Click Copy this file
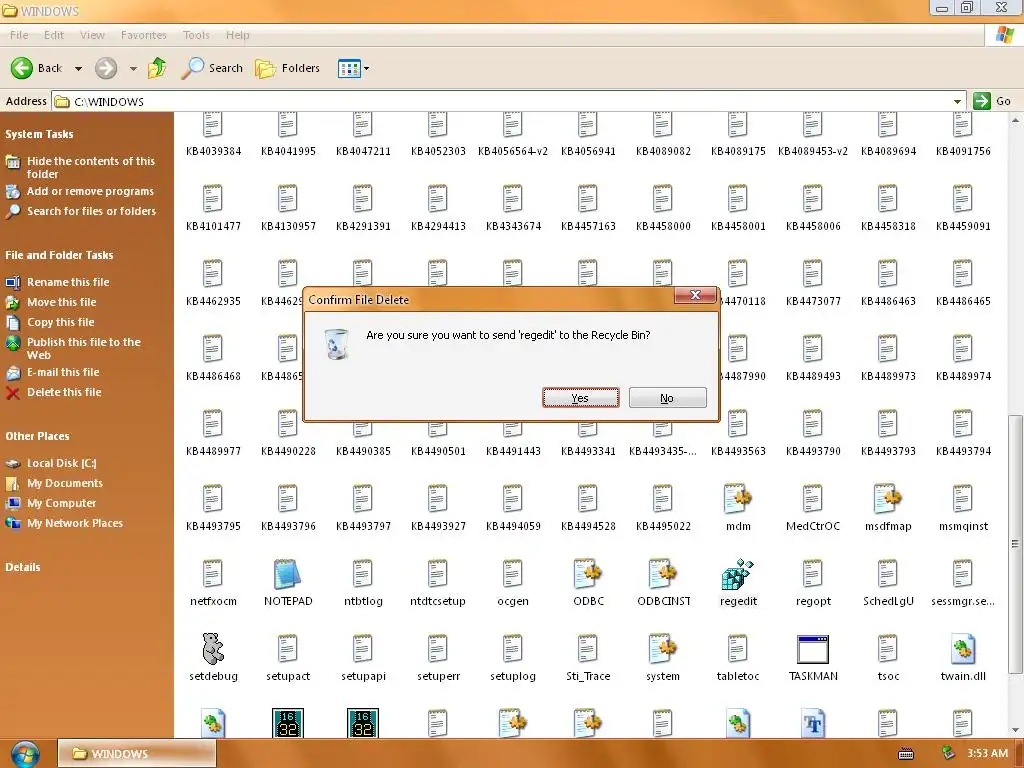Viewport: 1024px width, 768px height. click(60, 322)
